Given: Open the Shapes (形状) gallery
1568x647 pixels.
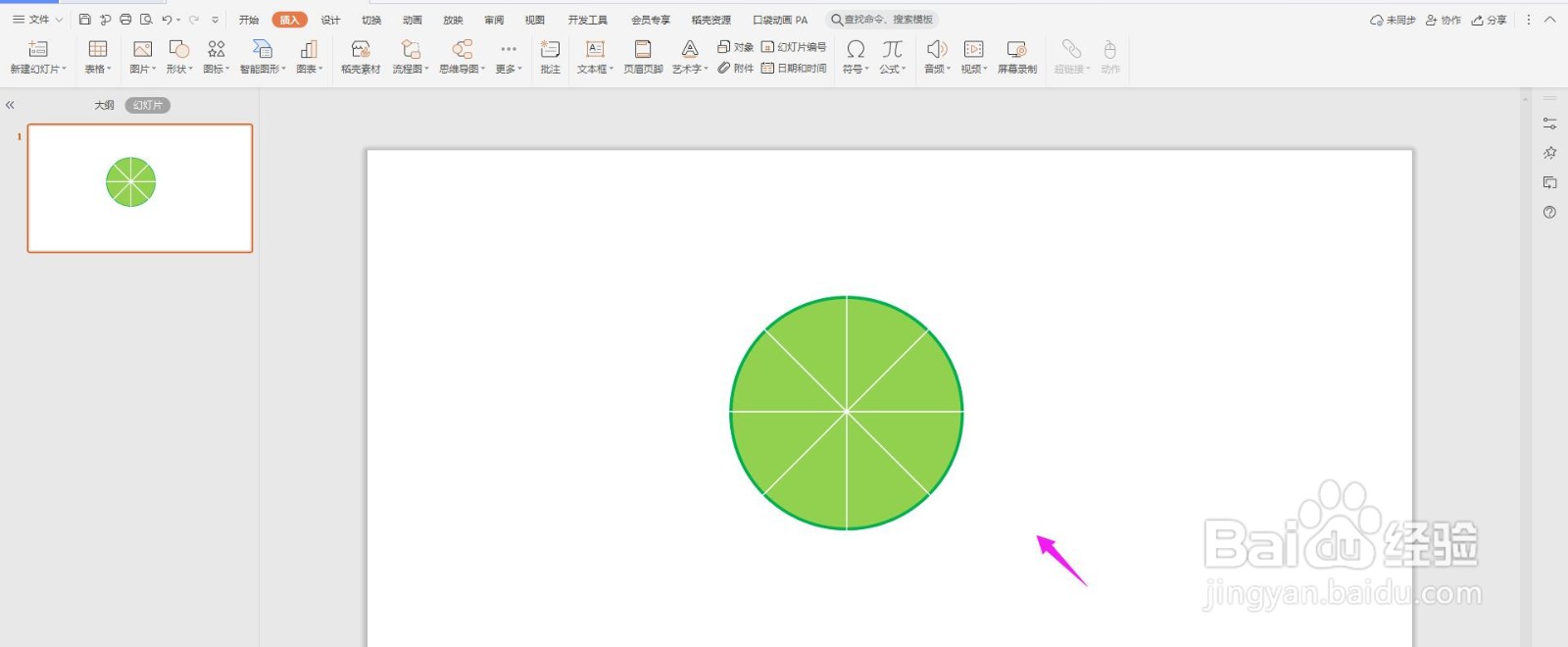Looking at the screenshot, I should (x=179, y=57).
